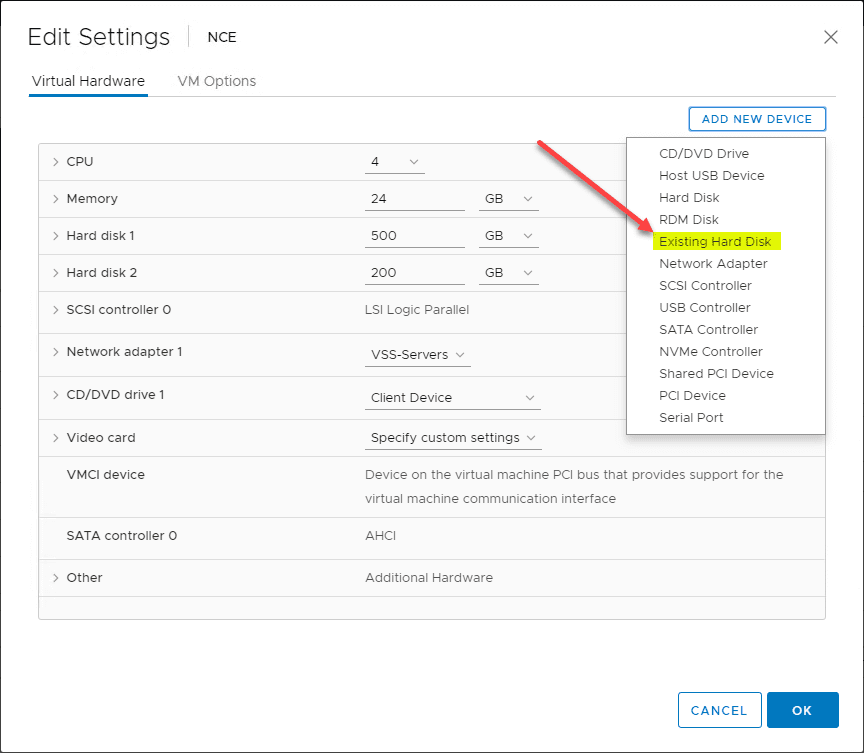The height and width of the screenshot is (753, 864).
Task: Expand Hard disk 1 details
Action: (x=56, y=236)
